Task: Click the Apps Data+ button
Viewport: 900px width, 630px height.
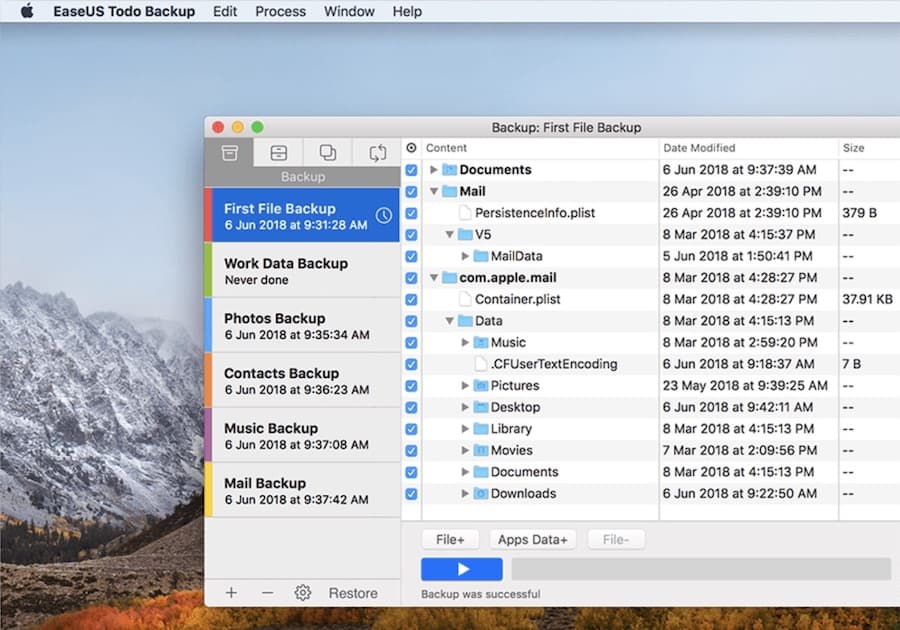Action: pos(533,538)
